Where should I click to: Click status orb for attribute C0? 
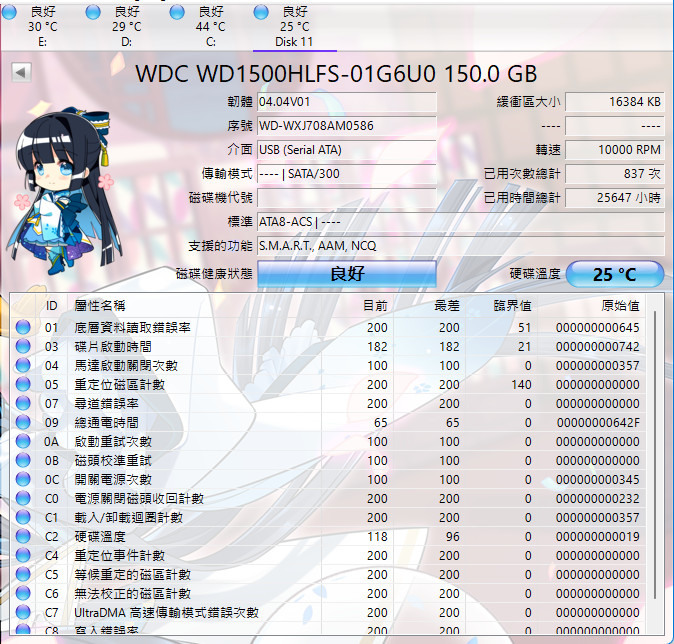pos(23,498)
